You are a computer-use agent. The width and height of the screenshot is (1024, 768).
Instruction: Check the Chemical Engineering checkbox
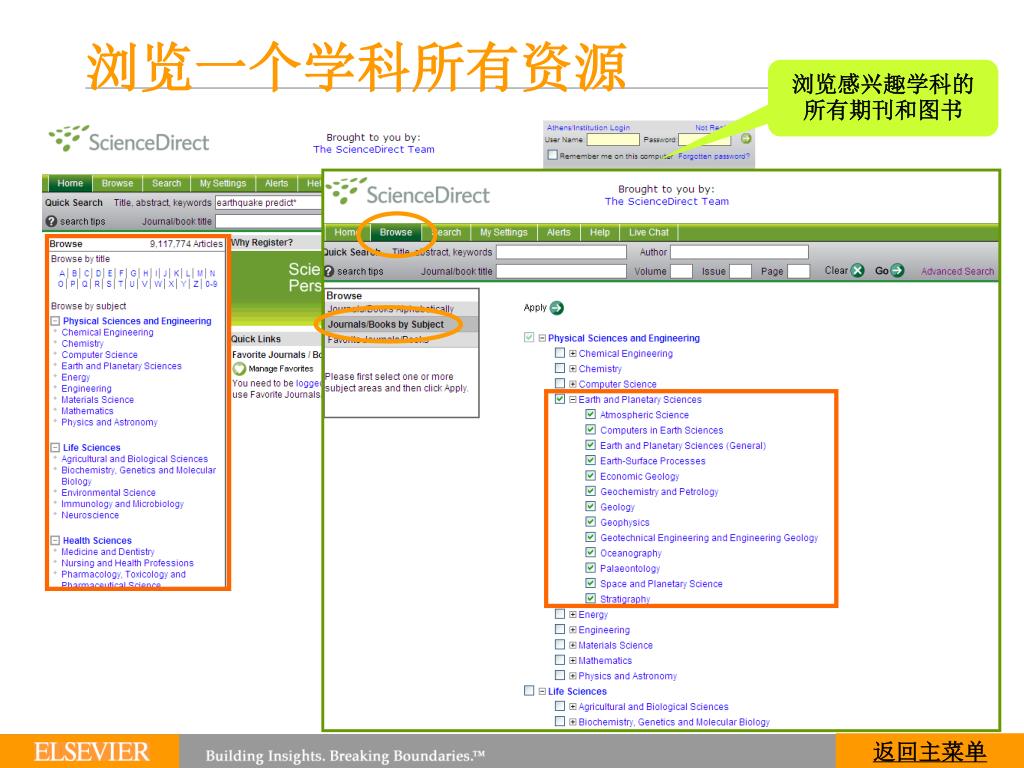[x=560, y=353]
